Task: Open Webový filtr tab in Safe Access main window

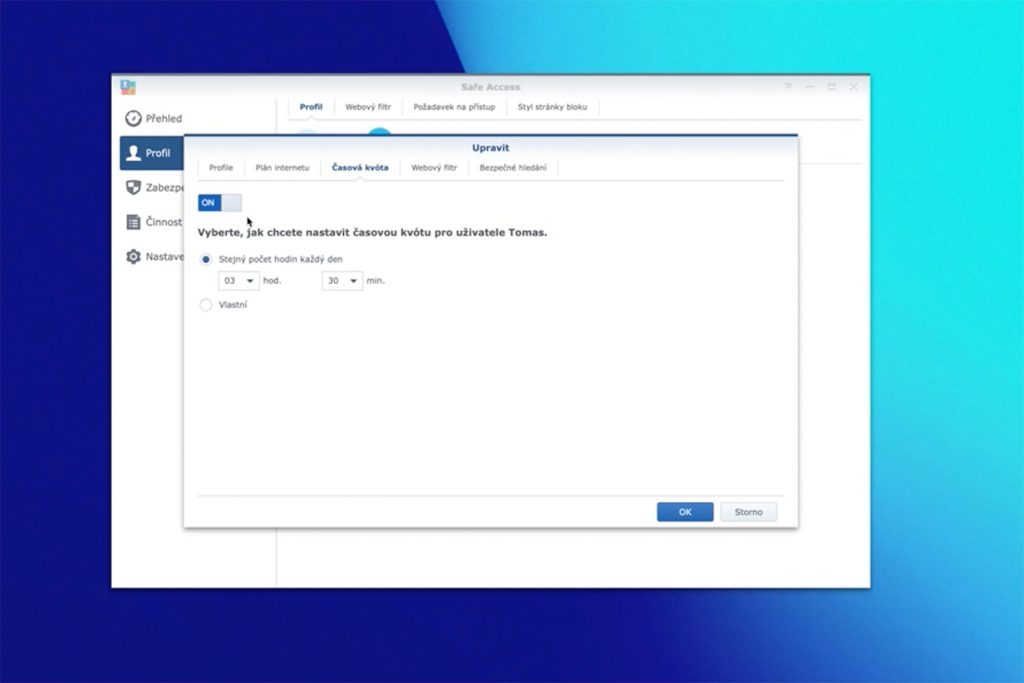Action: tap(368, 107)
